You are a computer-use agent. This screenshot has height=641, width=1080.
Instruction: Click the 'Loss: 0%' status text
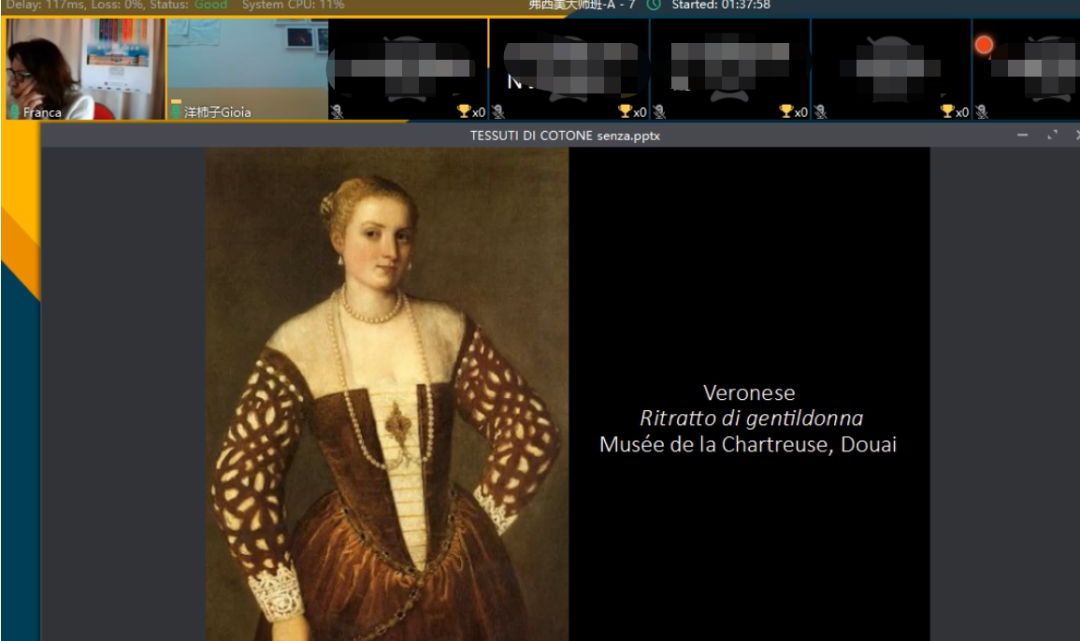[116, 5]
